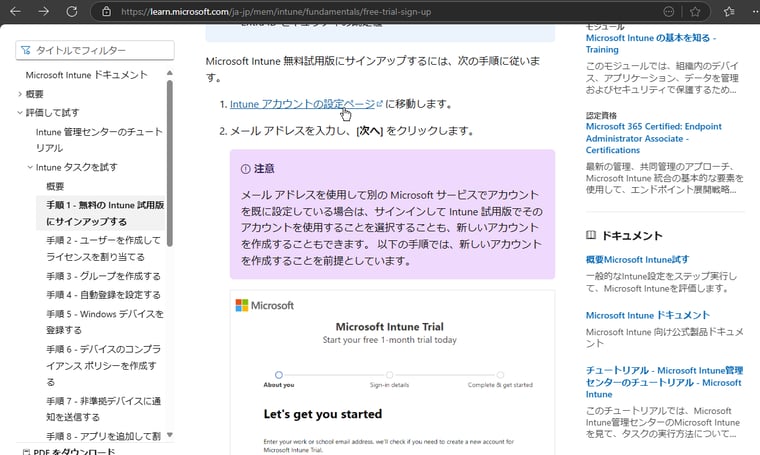
Task: Open 手順 8 - アプリを追加して item
Action: pos(103,436)
